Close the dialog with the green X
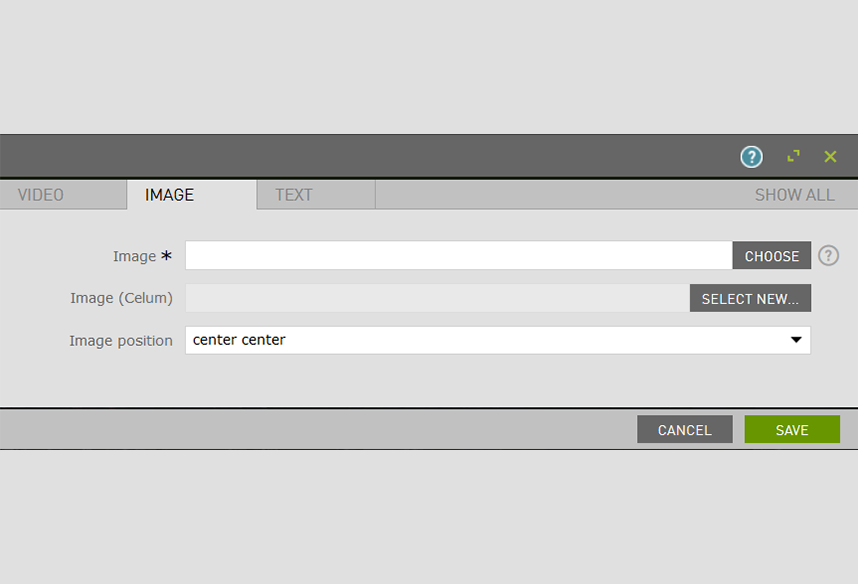The width and height of the screenshot is (858, 584). [x=830, y=157]
